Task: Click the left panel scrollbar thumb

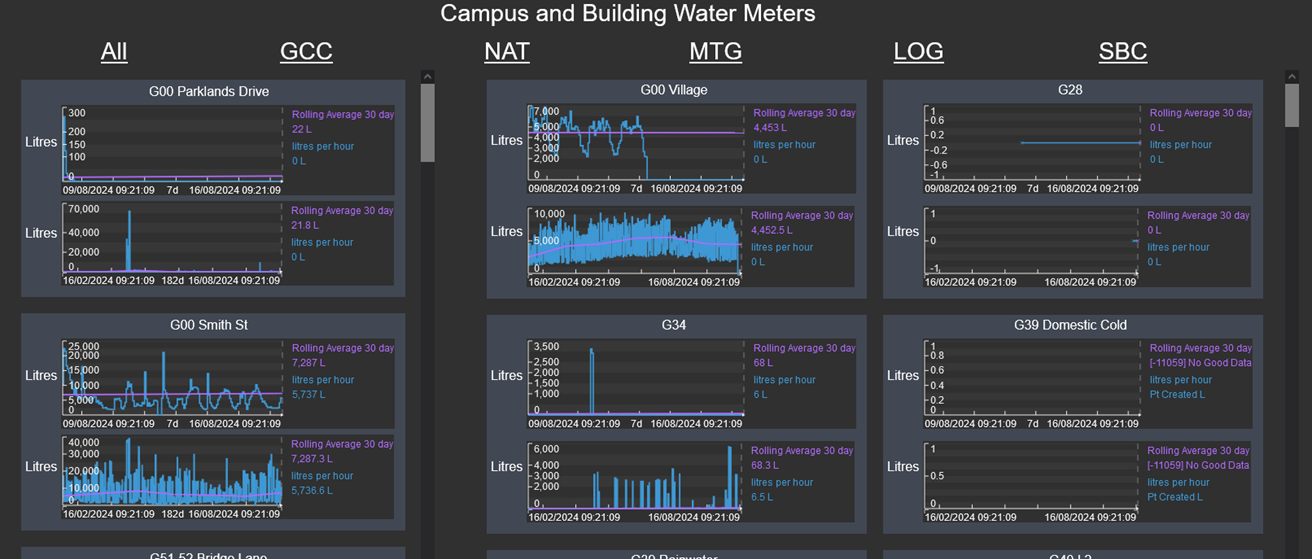Action: pos(428,122)
